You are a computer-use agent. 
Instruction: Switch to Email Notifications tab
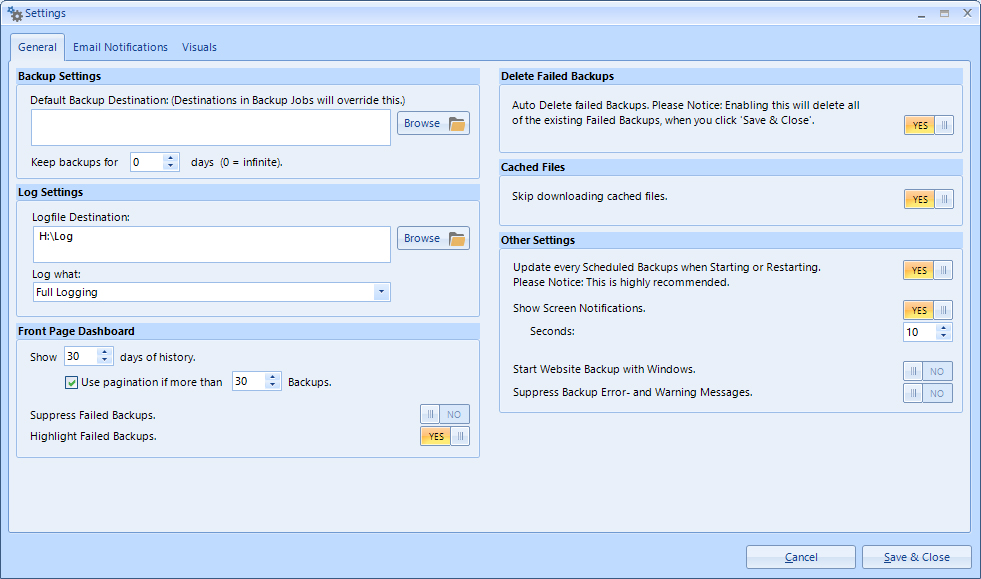[120, 47]
